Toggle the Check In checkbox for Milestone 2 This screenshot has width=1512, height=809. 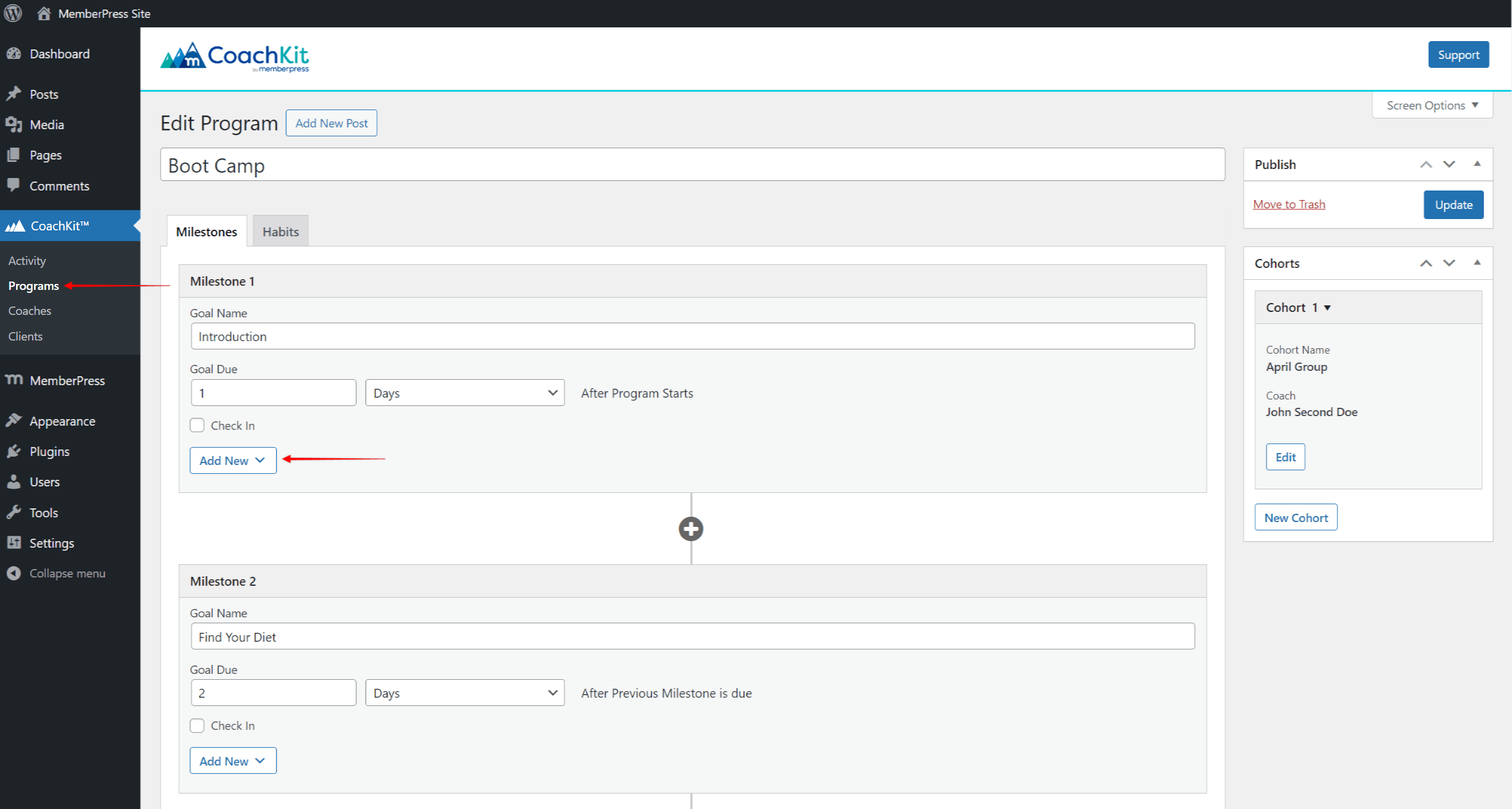197,725
